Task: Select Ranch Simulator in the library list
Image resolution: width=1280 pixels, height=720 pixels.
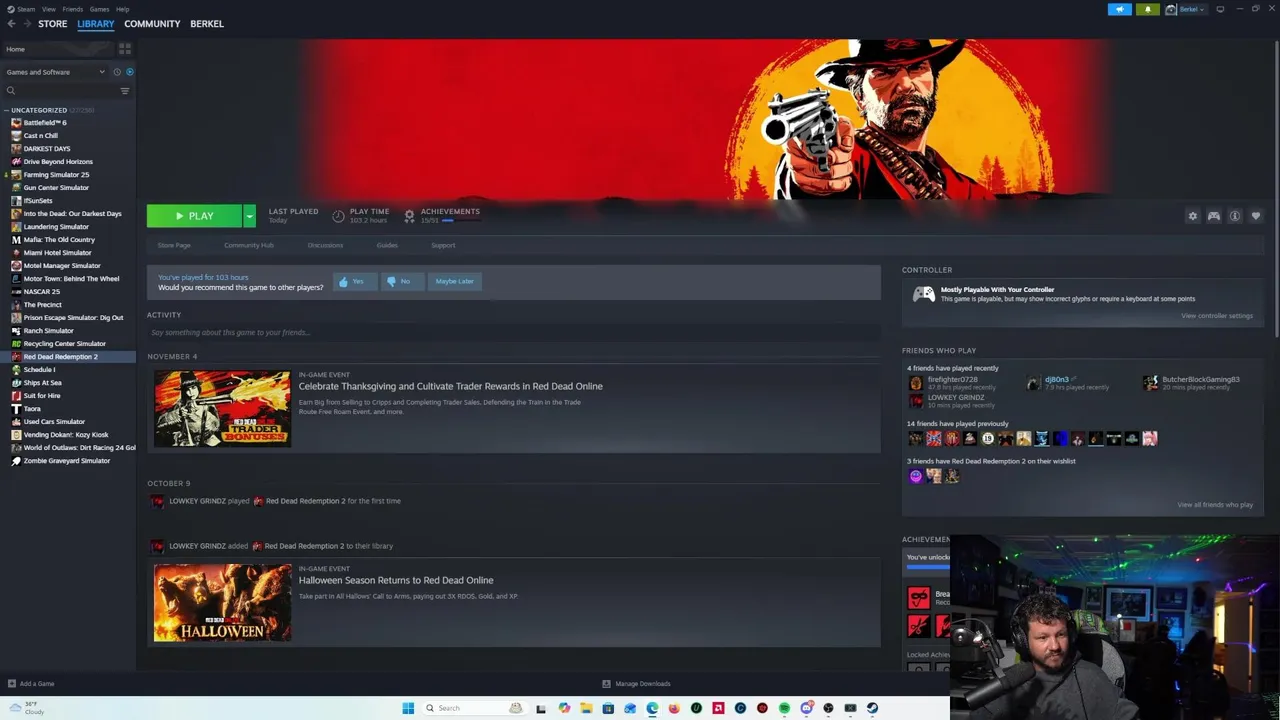Action: 48,331
